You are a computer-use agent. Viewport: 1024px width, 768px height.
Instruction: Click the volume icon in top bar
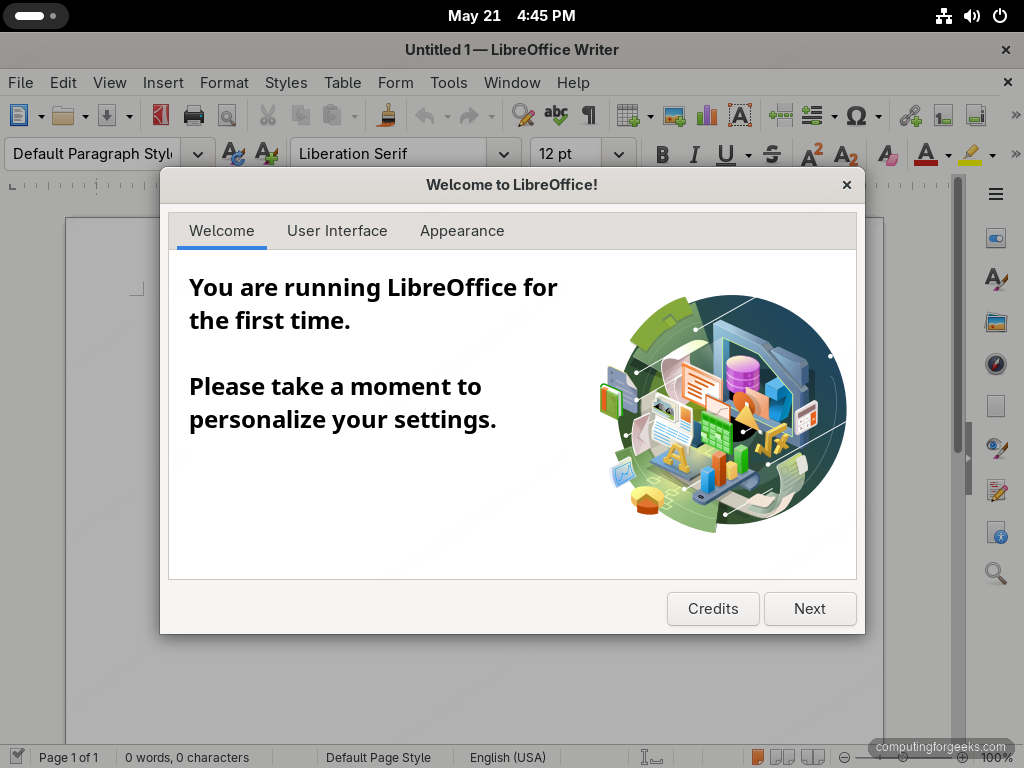tap(971, 16)
